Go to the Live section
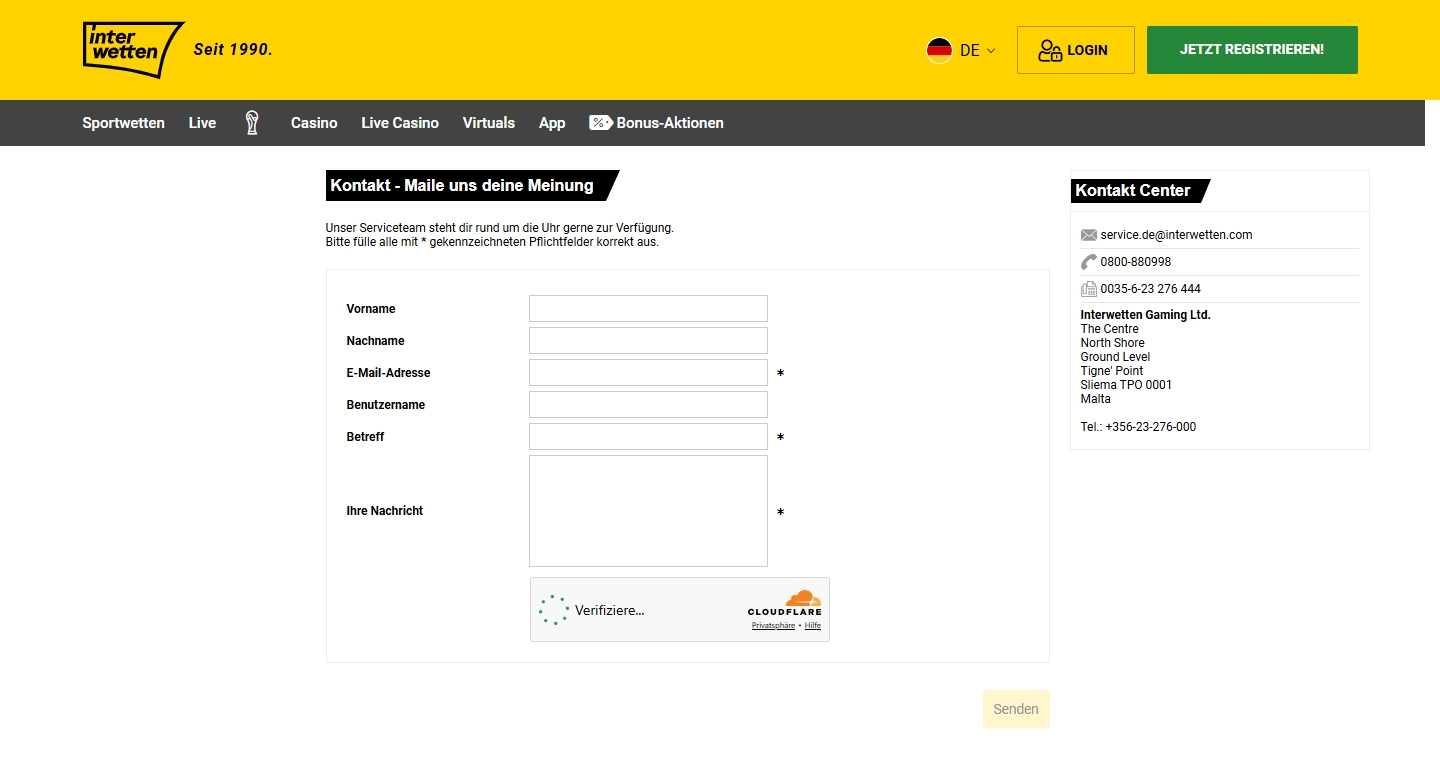The image size is (1440, 762). coord(202,123)
